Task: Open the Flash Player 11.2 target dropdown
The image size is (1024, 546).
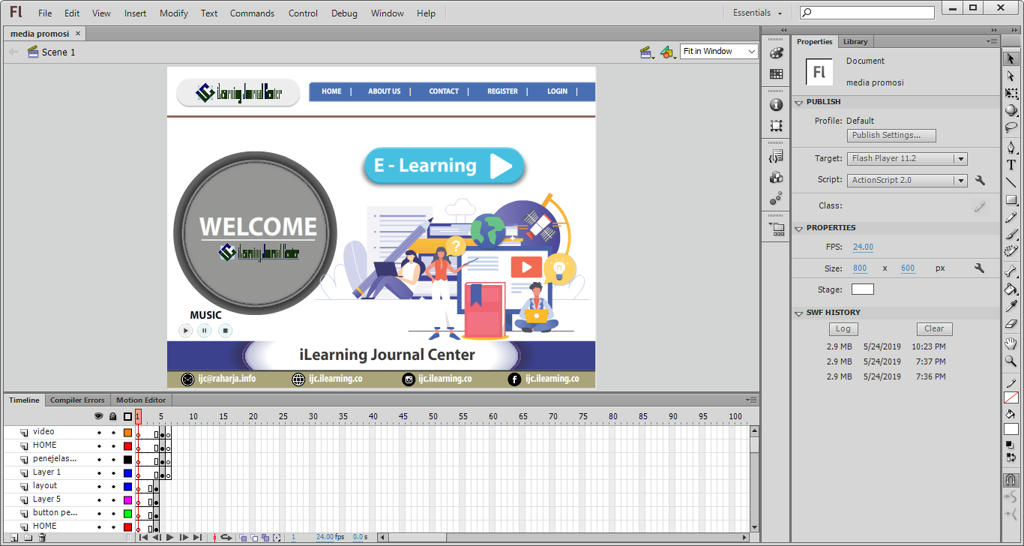Action: coord(960,159)
